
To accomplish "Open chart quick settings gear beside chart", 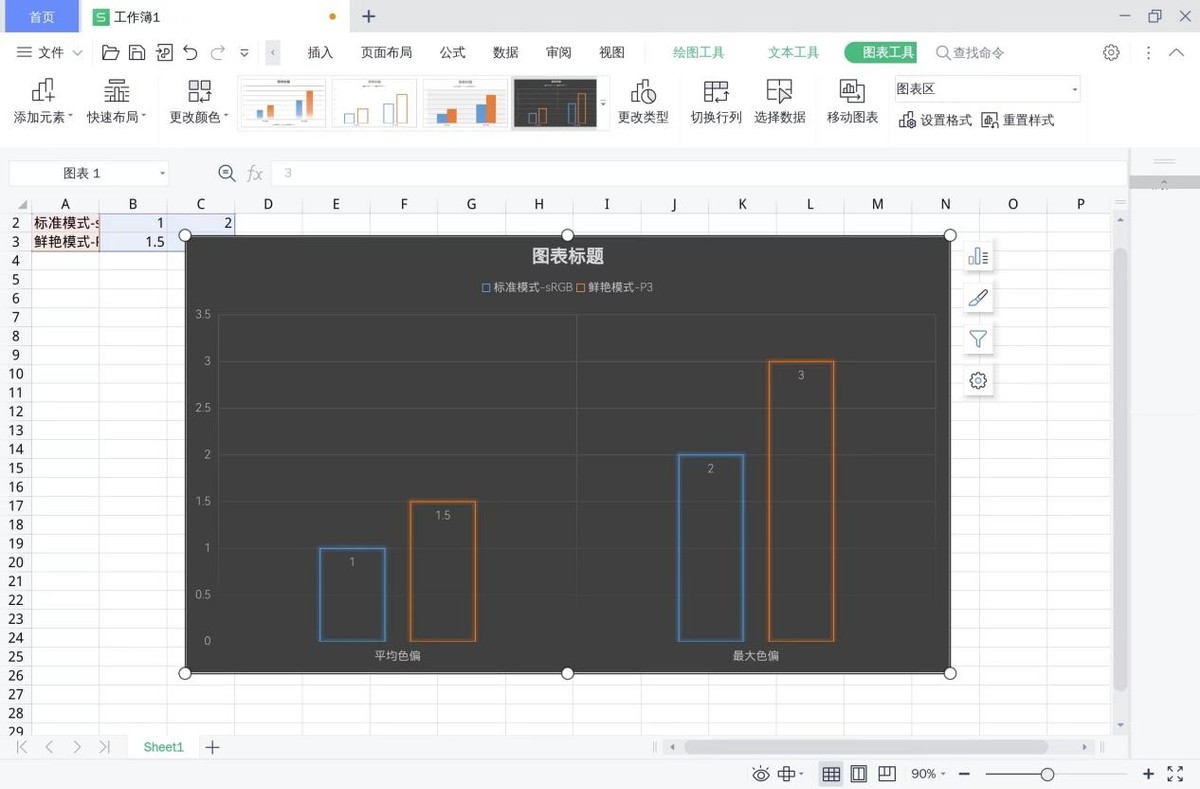I will pyautogui.click(x=977, y=380).
